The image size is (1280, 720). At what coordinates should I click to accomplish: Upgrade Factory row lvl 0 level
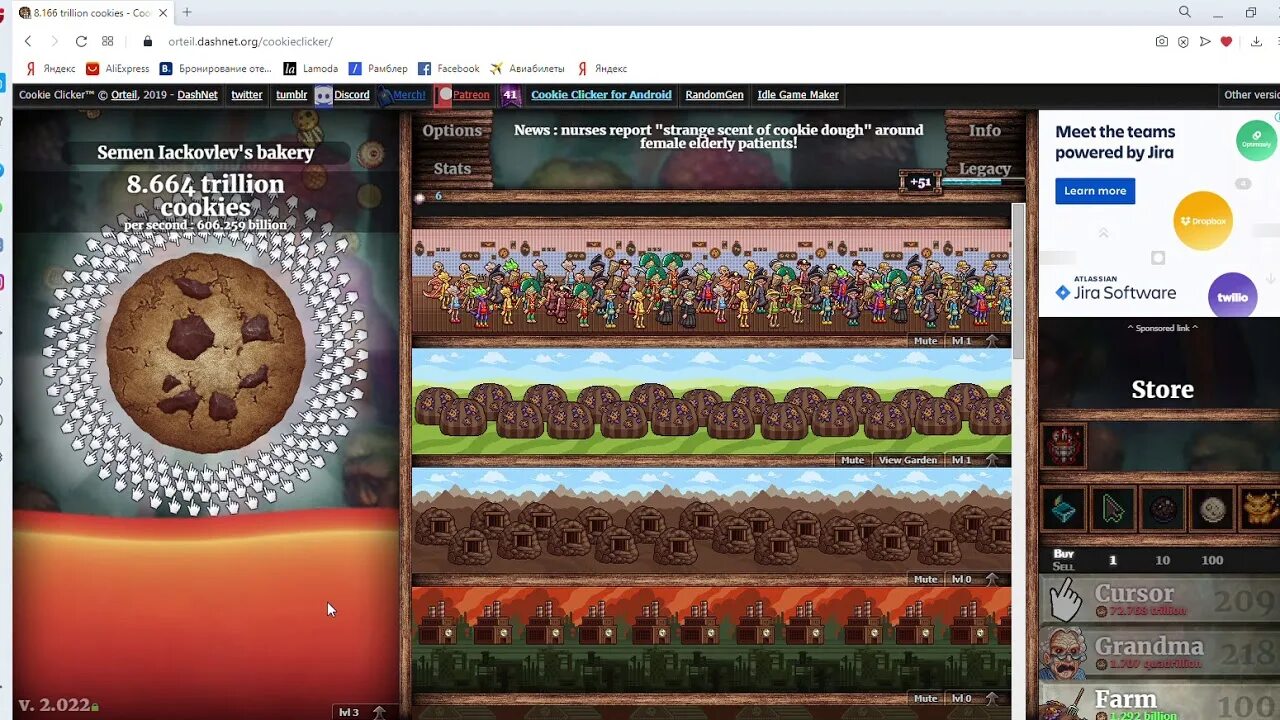(975, 698)
